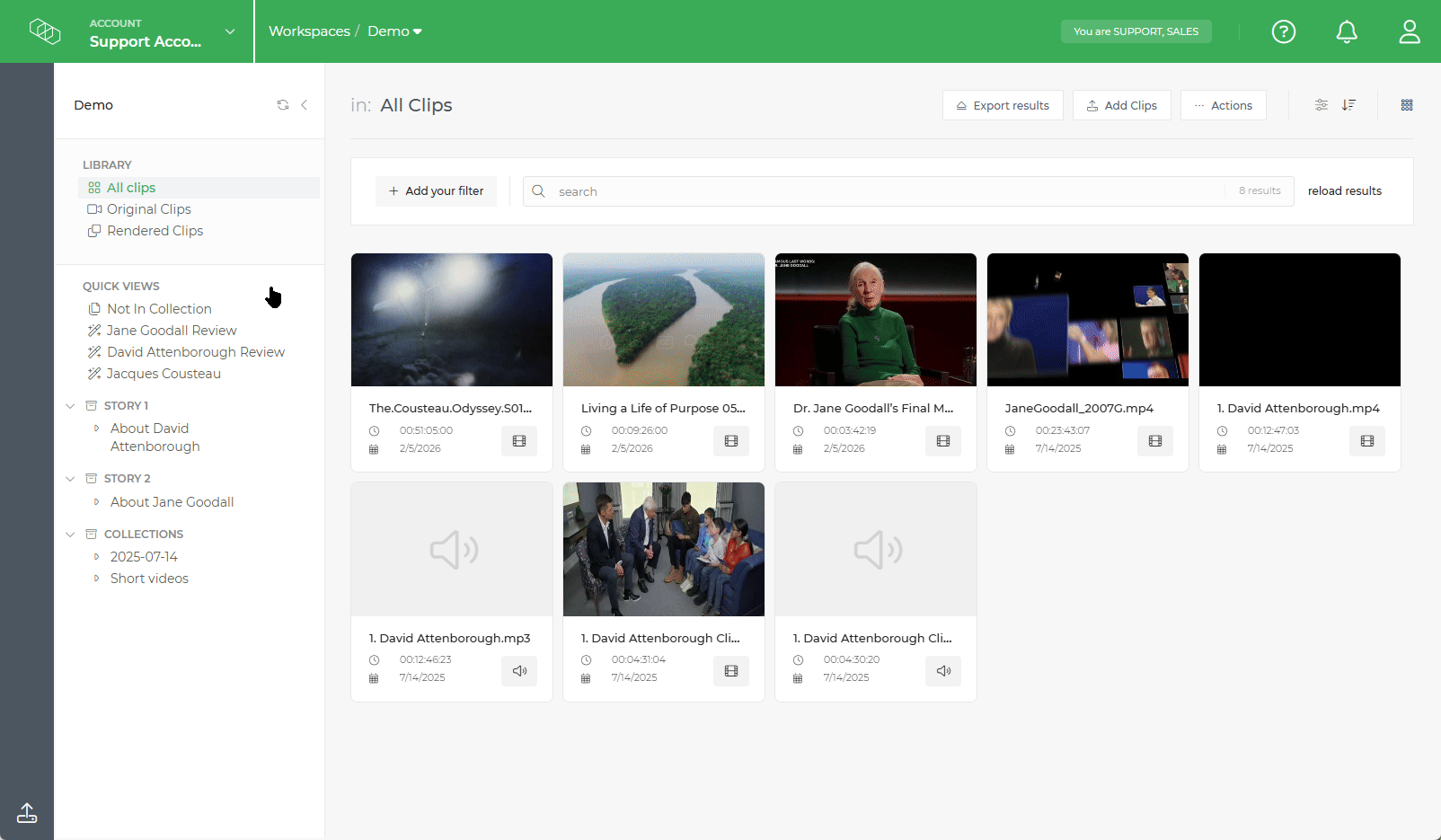Click the speaker icon on 1. David Attenborough.mp3
The width and height of the screenshot is (1441, 840).
(x=518, y=671)
